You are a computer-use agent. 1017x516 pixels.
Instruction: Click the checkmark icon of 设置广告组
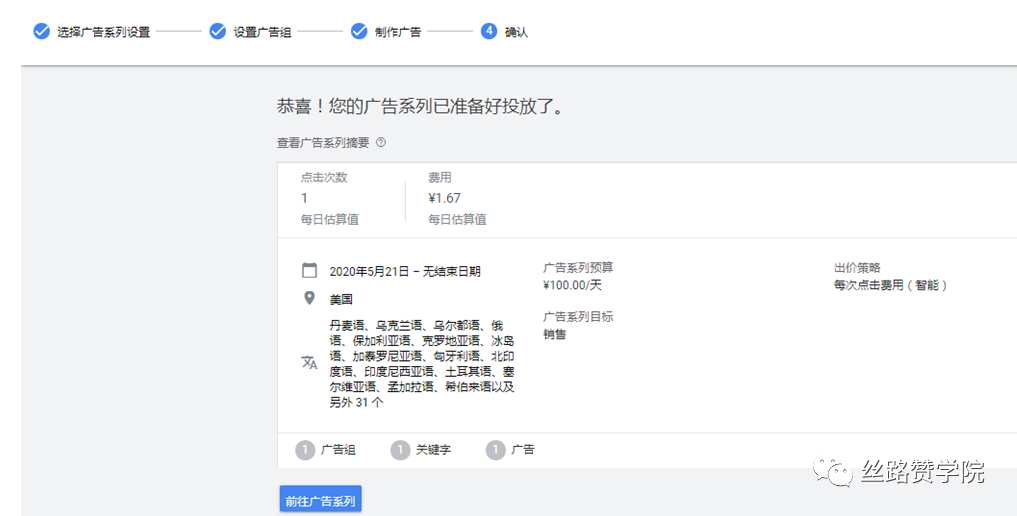[x=218, y=31]
